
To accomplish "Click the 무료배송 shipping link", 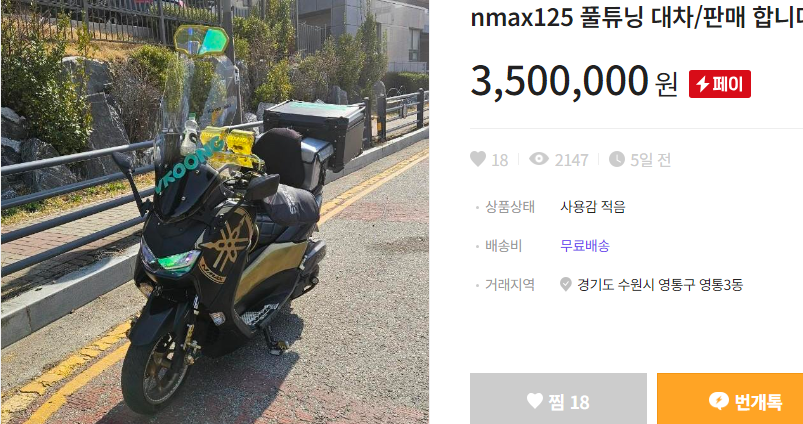I will (585, 246).
